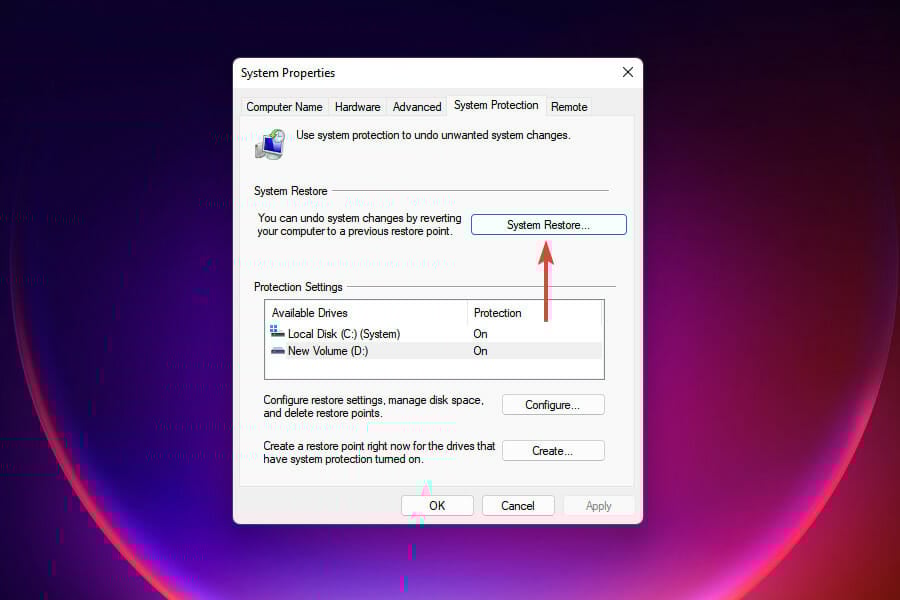Click the System Properties title text
The width and height of the screenshot is (900, 600).
(288, 73)
